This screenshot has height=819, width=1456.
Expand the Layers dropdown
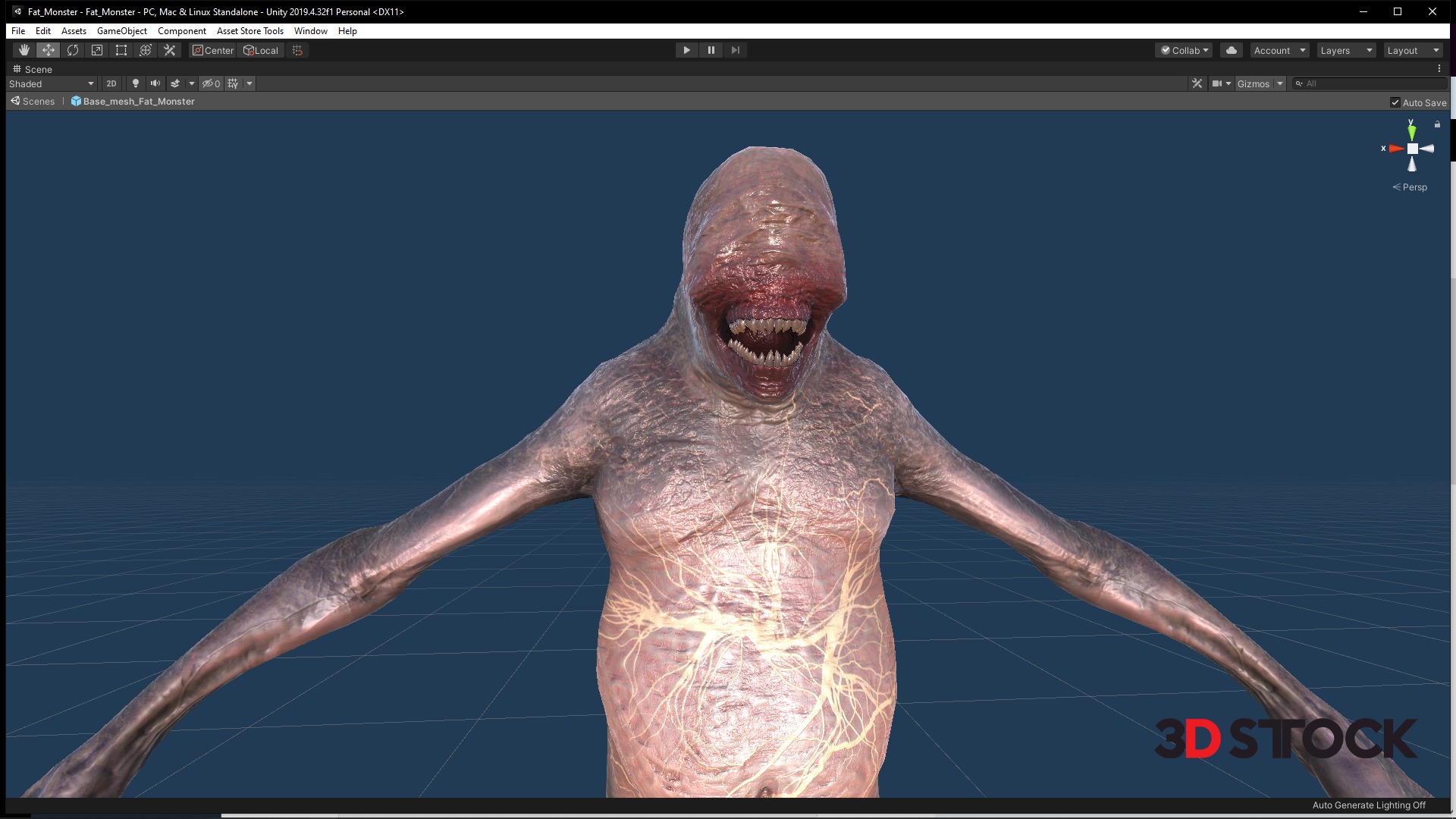pos(1346,50)
